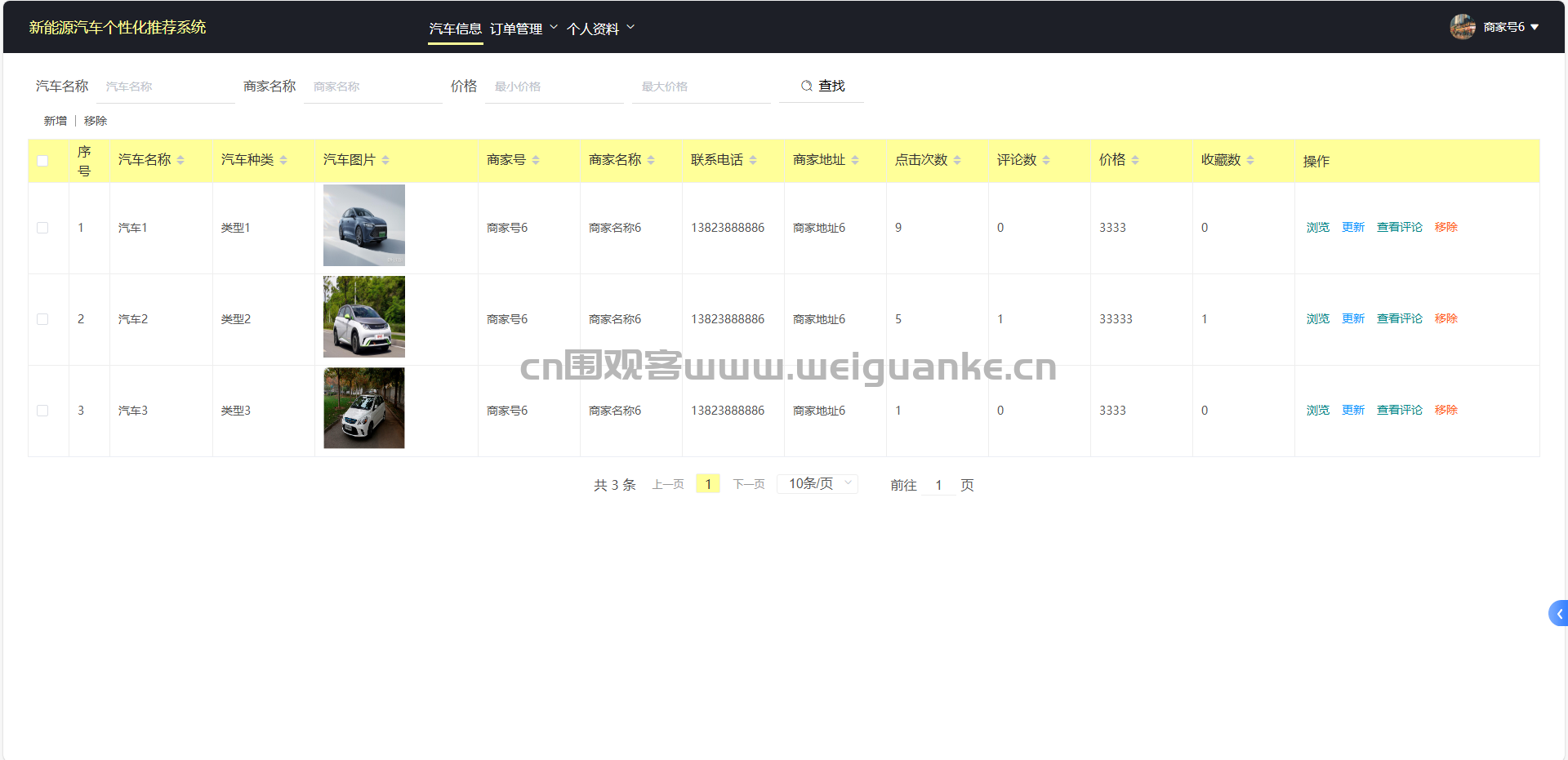Viewport: 1568px width, 760px height.
Task: Open the 个人资料 menu
Action: click(600, 29)
